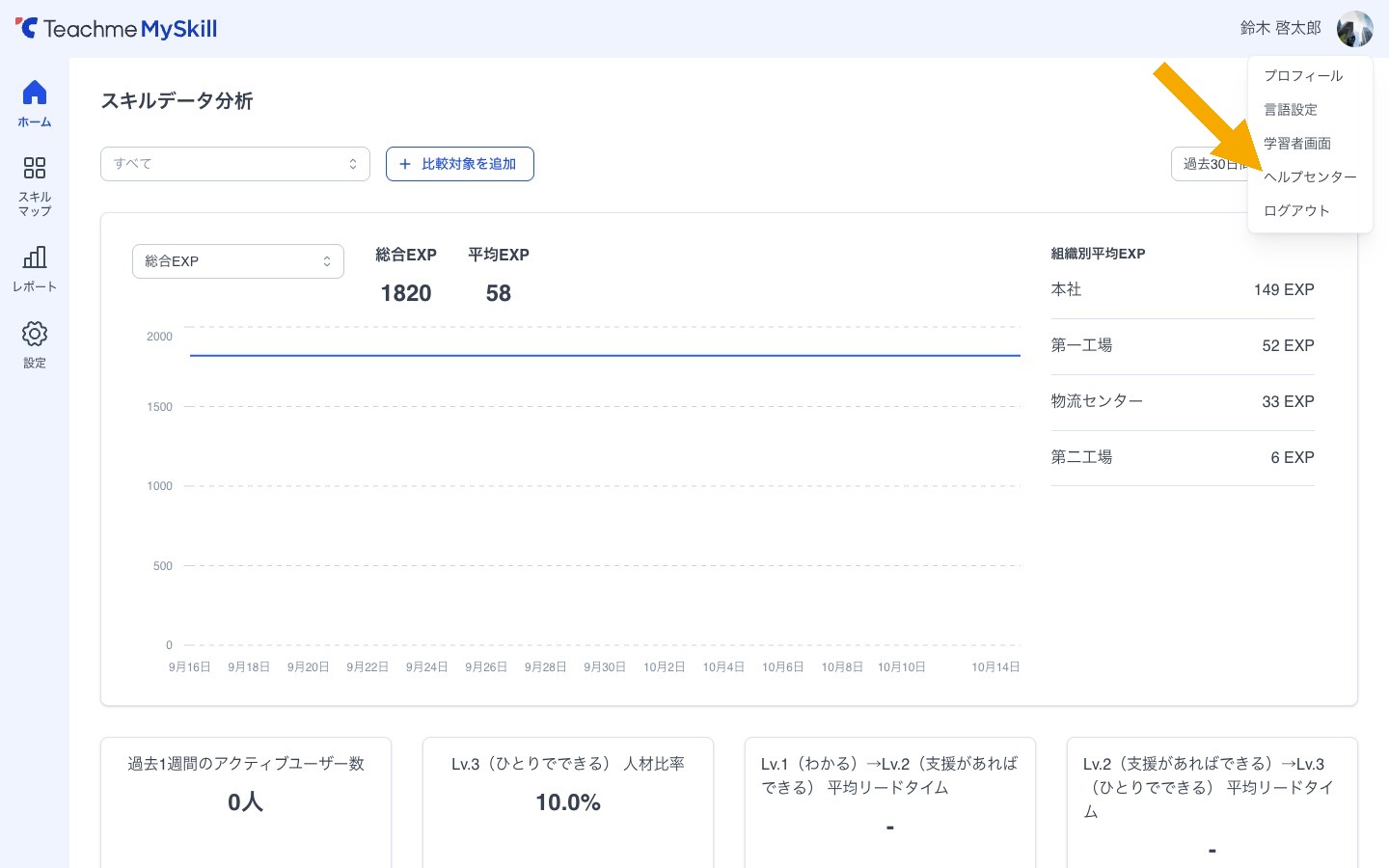Click the 比較対象を追加 button
Image resolution: width=1389 pixels, height=868 pixels.
[460, 164]
